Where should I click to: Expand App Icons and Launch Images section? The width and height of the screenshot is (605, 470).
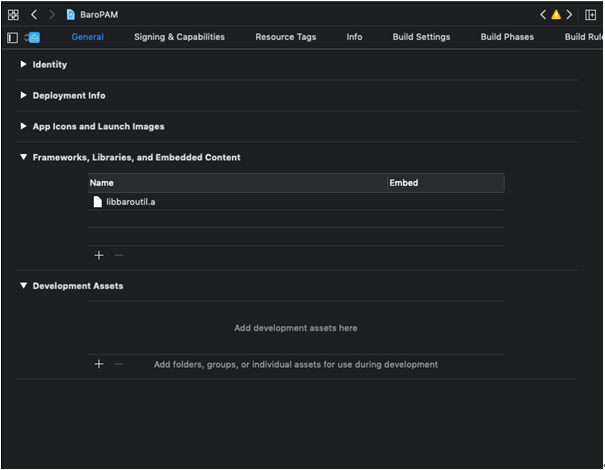coord(23,126)
